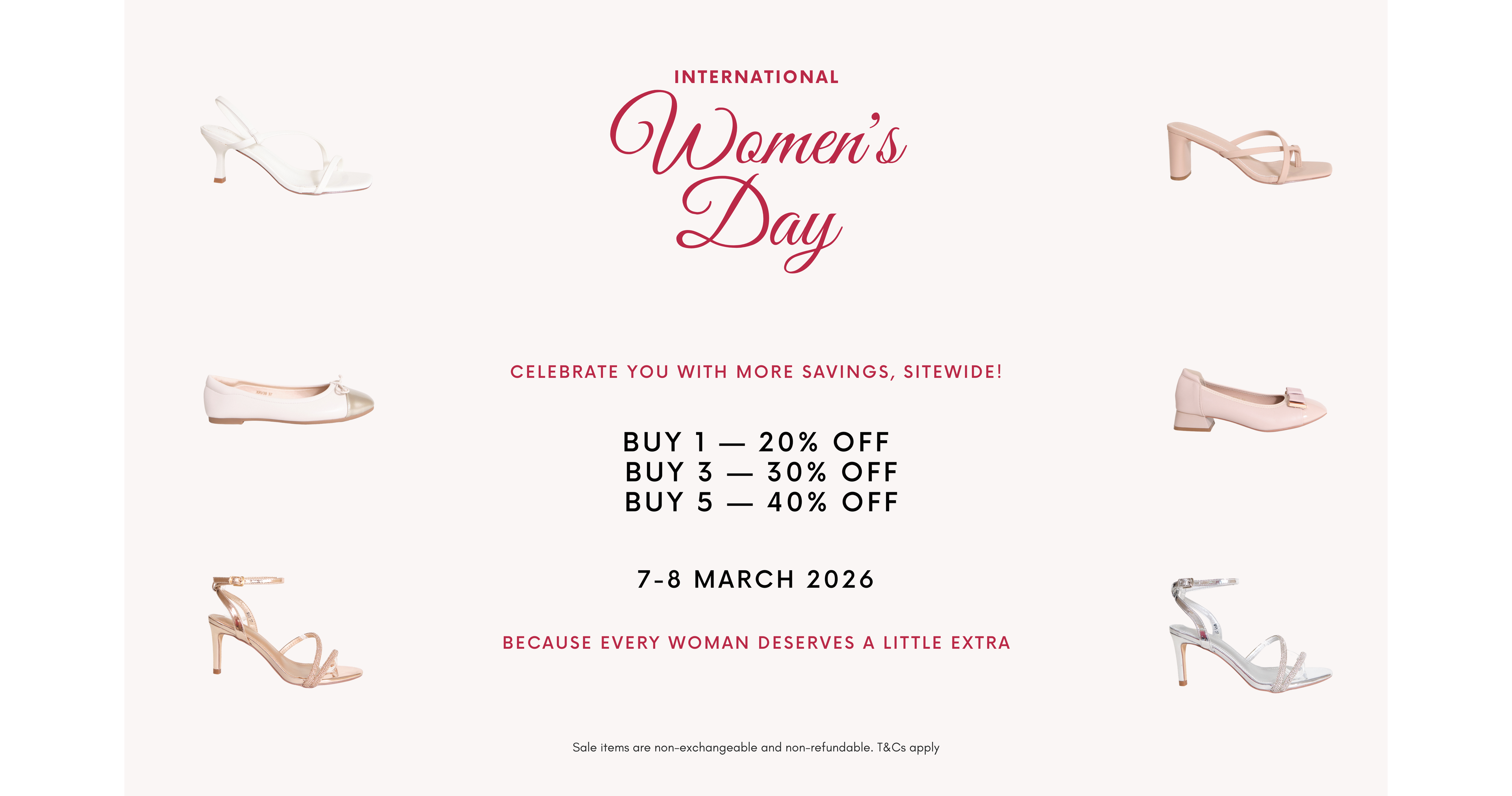1512x796 pixels.
Task: Open the "T&Cs apply" text
Action: 908,747
